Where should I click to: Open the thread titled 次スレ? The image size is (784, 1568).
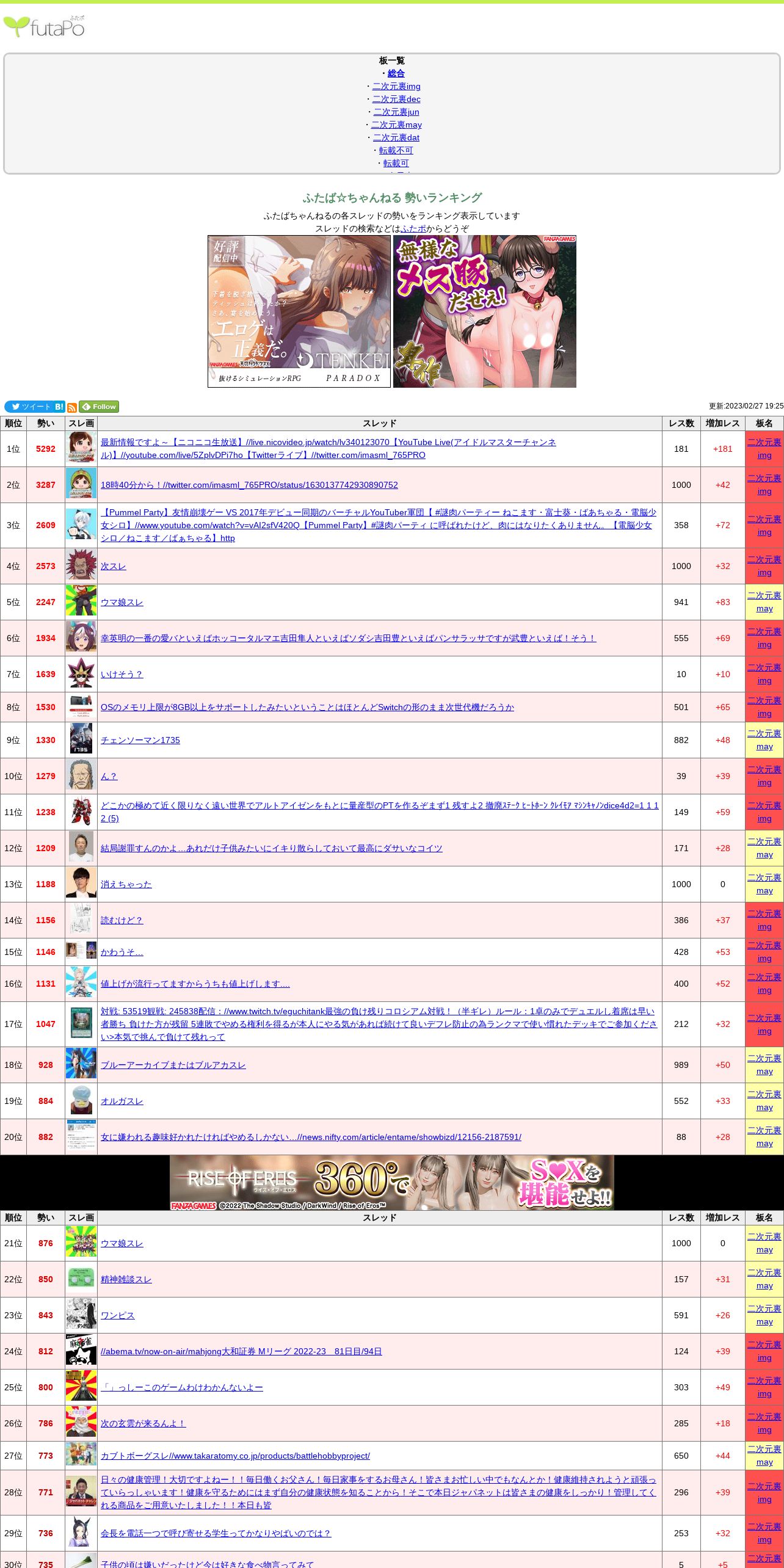tap(114, 566)
